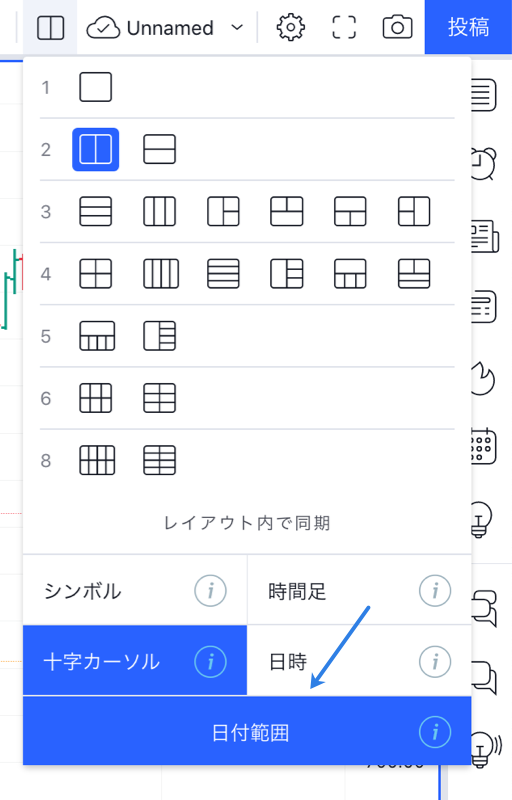Choose the six-chart 3x2 grid layout
Image resolution: width=512 pixels, height=800 pixels.
coord(95,398)
